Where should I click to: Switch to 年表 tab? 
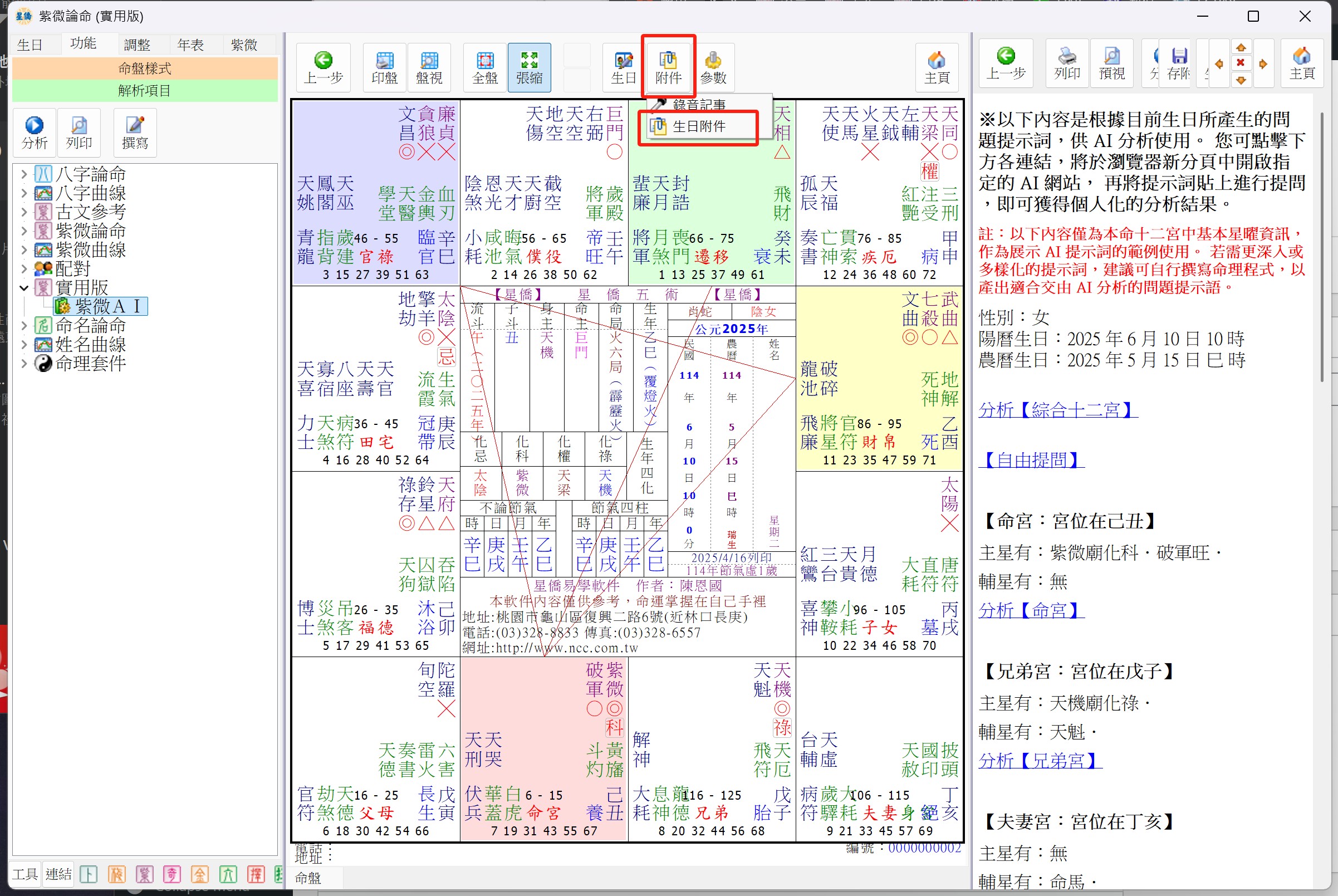pyautogui.click(x=190, y=45)
